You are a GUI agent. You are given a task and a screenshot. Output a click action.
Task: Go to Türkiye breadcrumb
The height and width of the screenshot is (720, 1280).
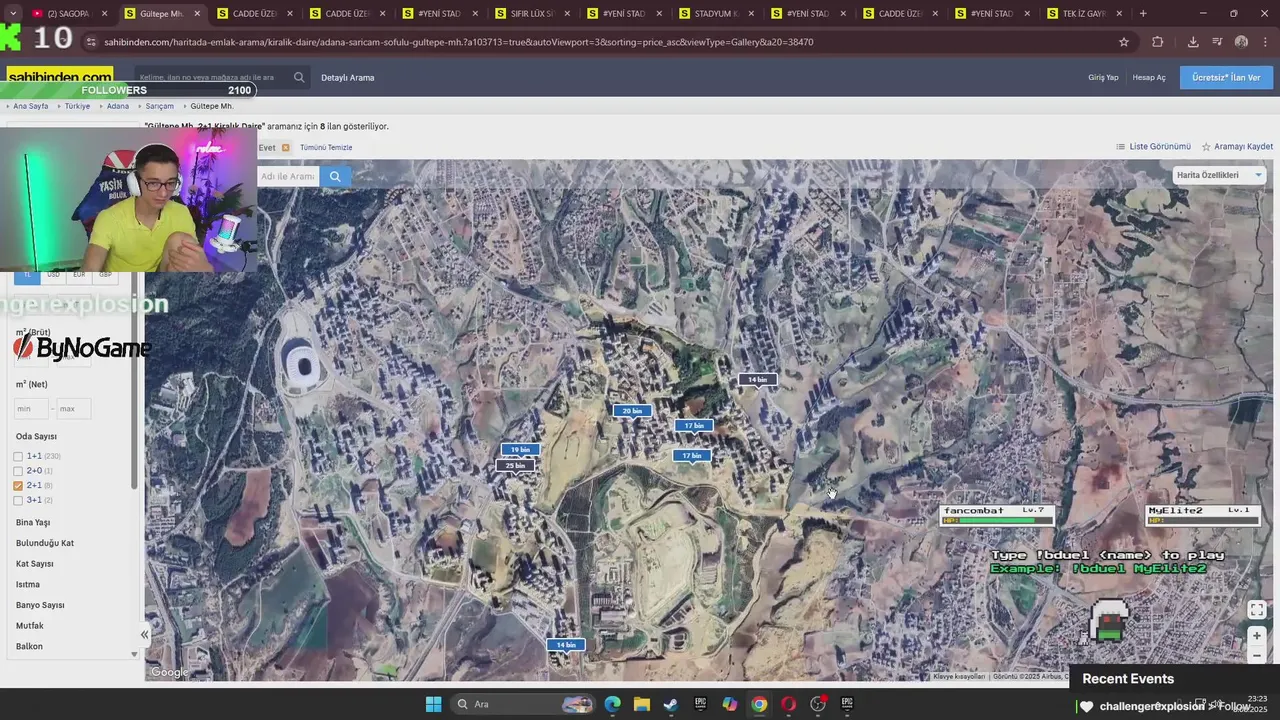(x=77, y=106)
